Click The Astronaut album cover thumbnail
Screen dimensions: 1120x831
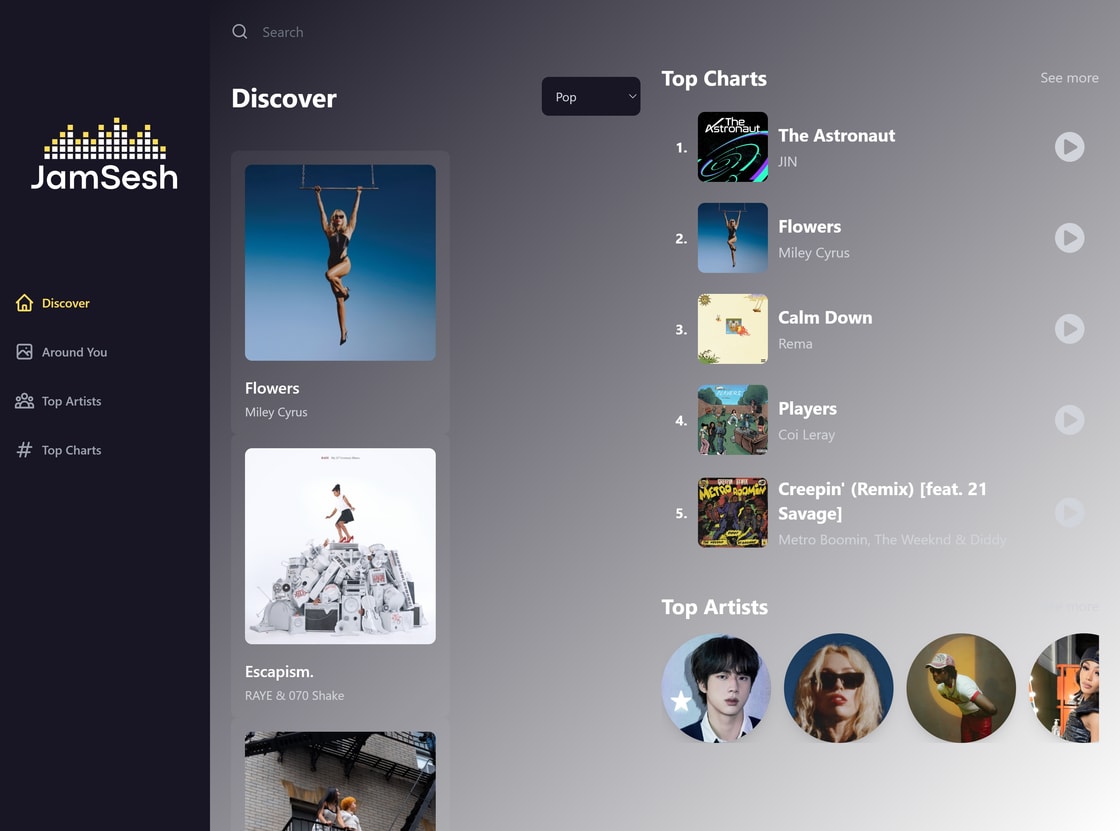click(733, 147)
